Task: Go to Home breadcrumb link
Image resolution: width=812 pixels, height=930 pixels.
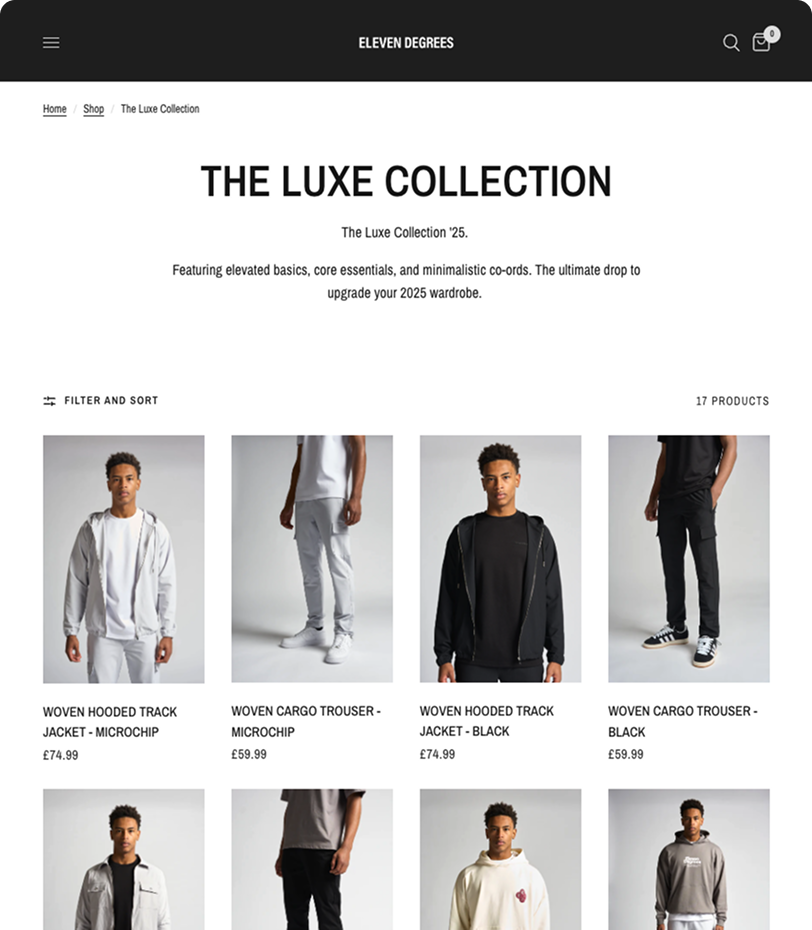Action: [55, 109]
